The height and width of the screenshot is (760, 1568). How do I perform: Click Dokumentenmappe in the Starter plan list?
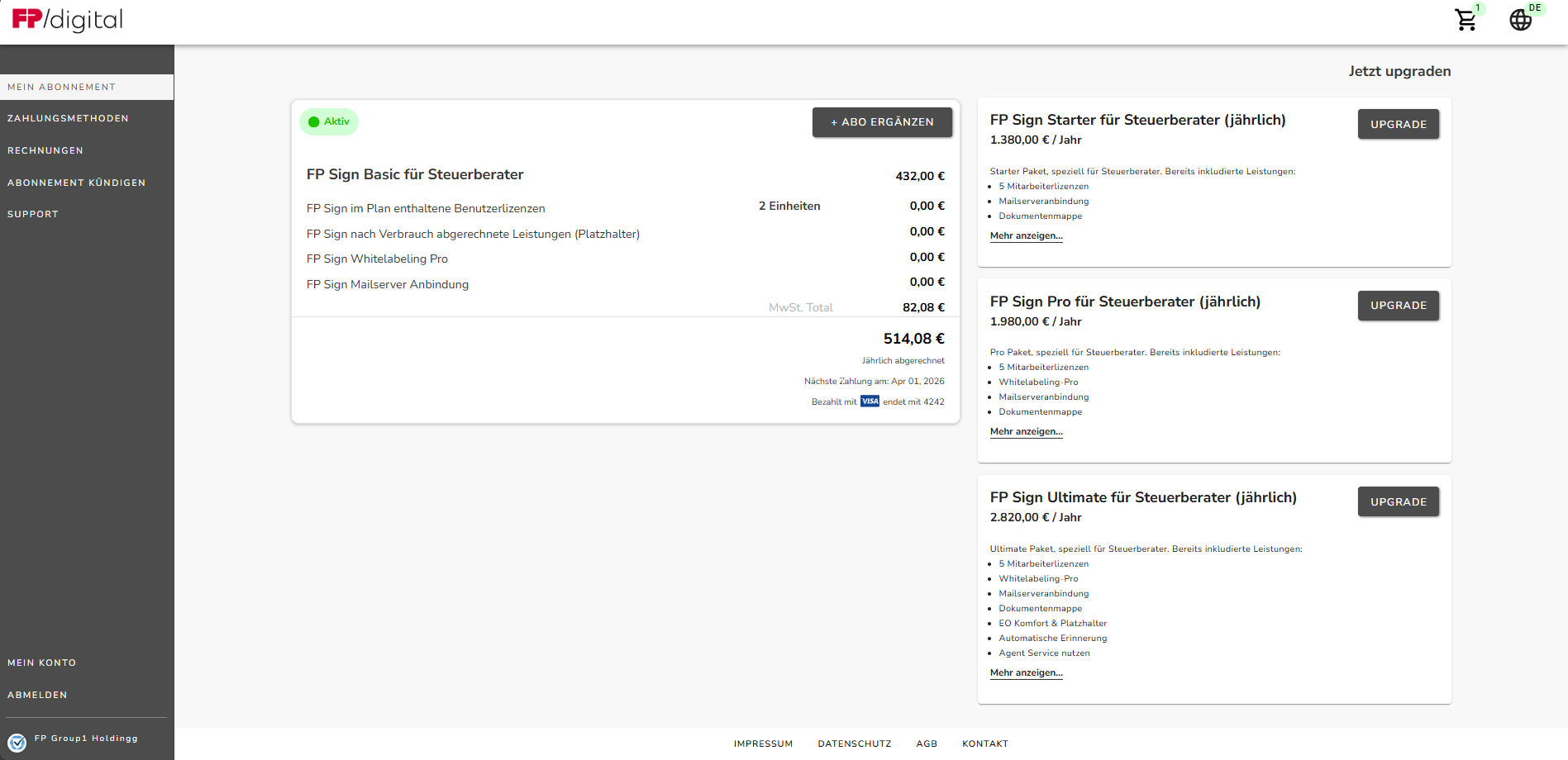(x=1040, y=216)
